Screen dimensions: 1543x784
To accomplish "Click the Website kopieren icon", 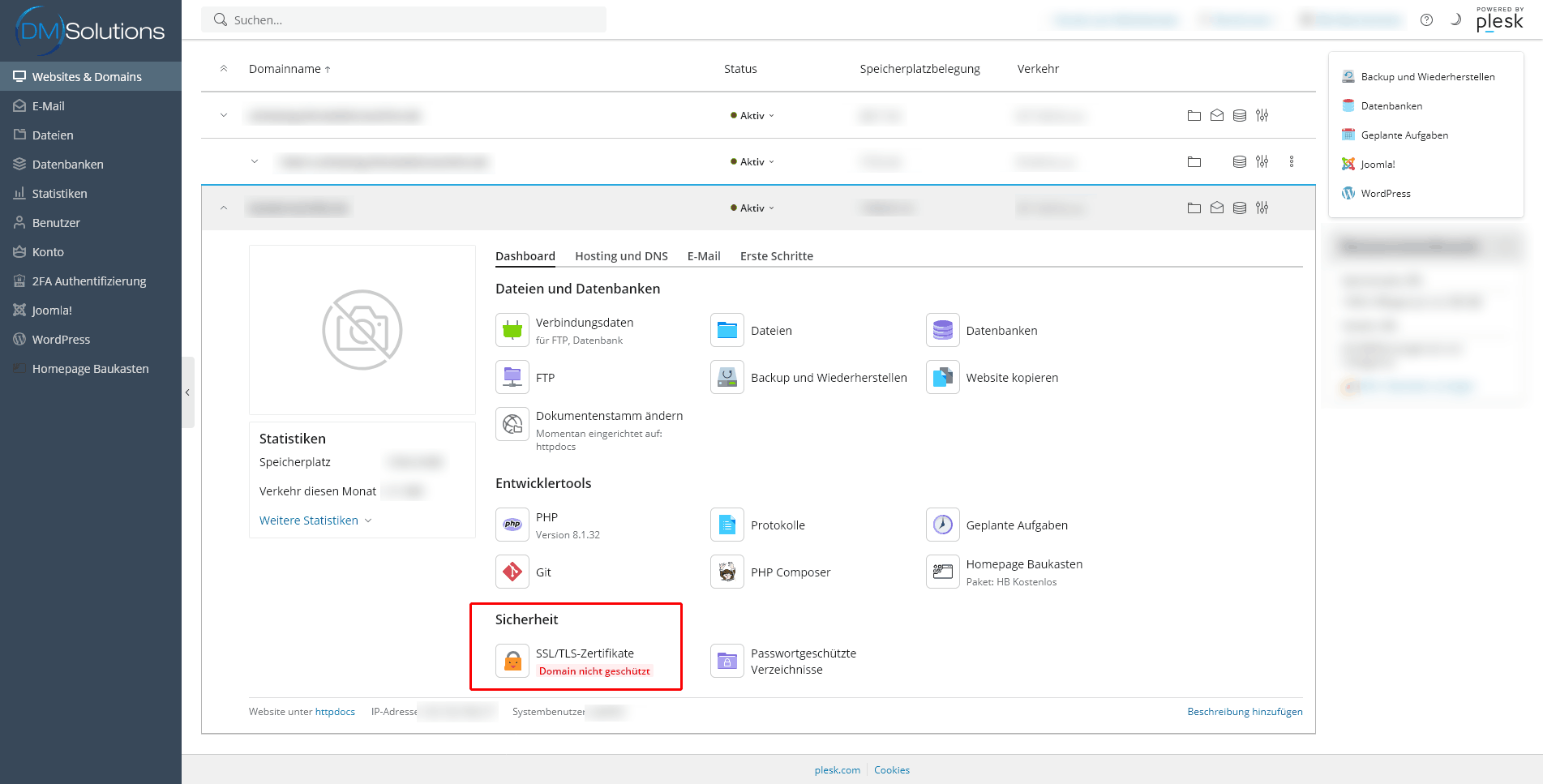I will (942, 378).
